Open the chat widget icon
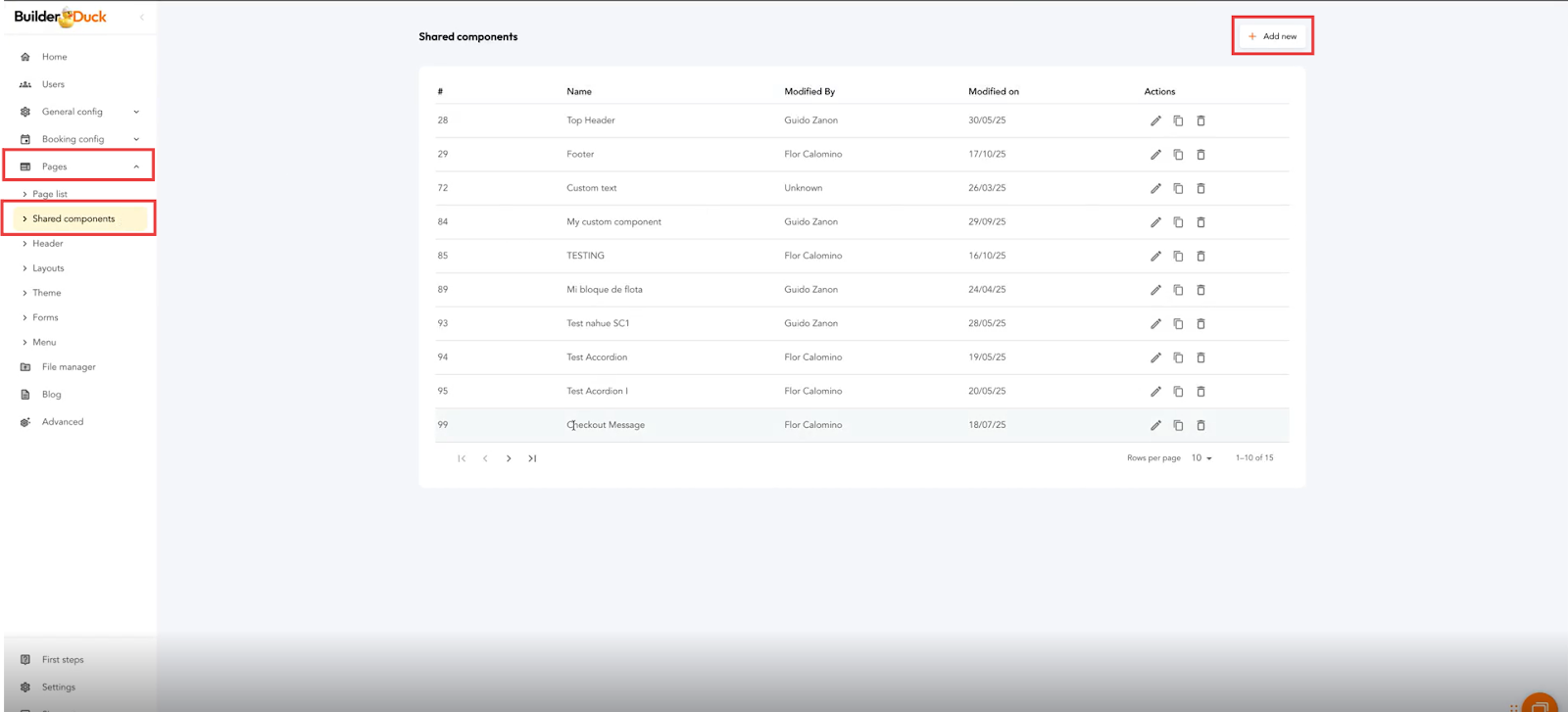The image size is (1568, 712). [1539, 703]
